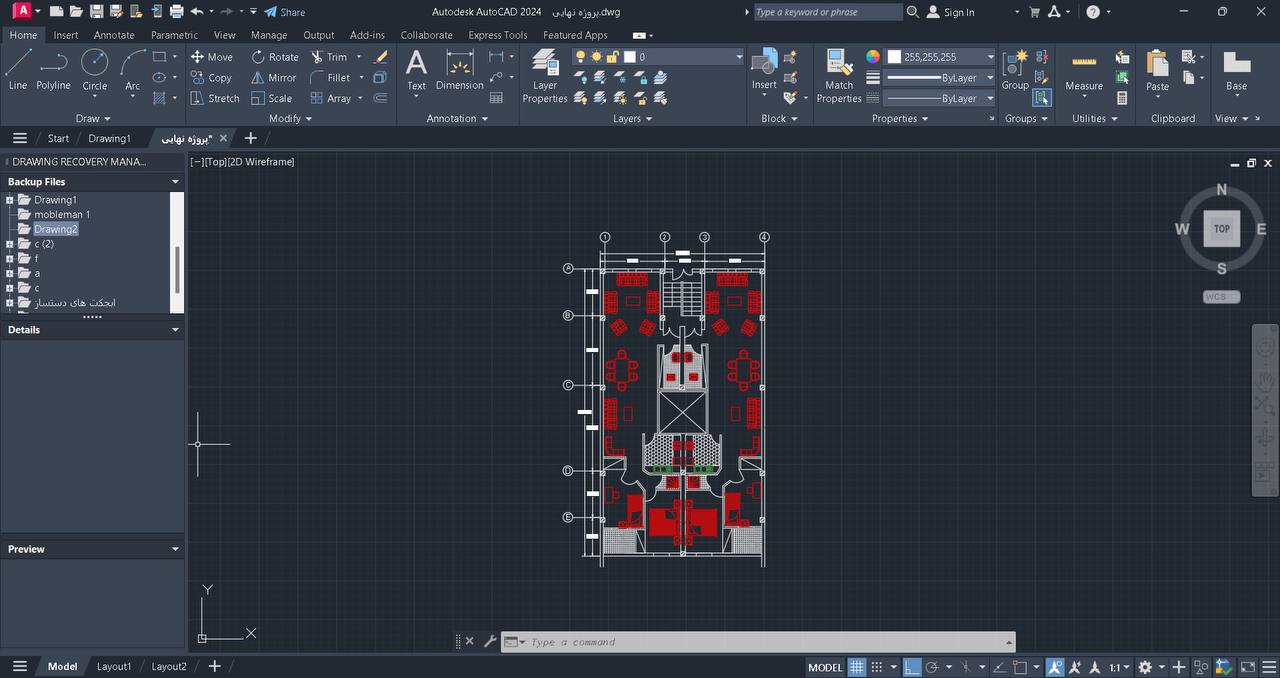Open Layer Properties manager

coord(545,75)
